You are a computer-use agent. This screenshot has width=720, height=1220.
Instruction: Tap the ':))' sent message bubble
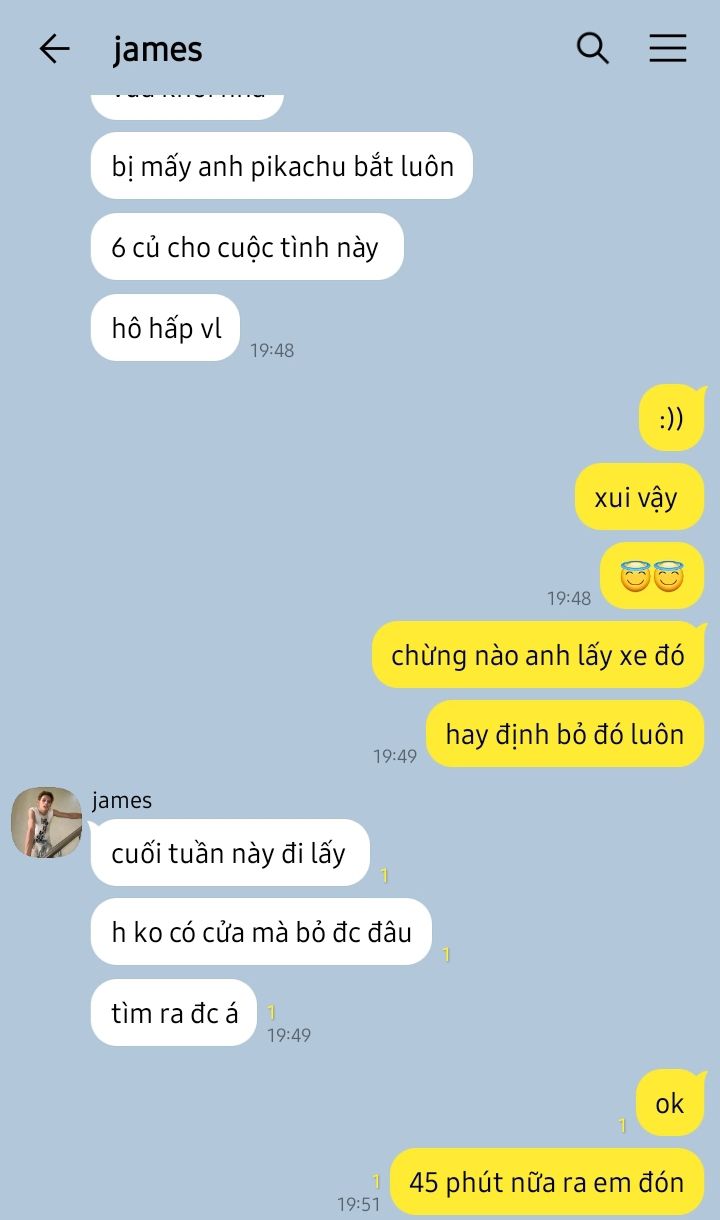(x=672, y=418)
